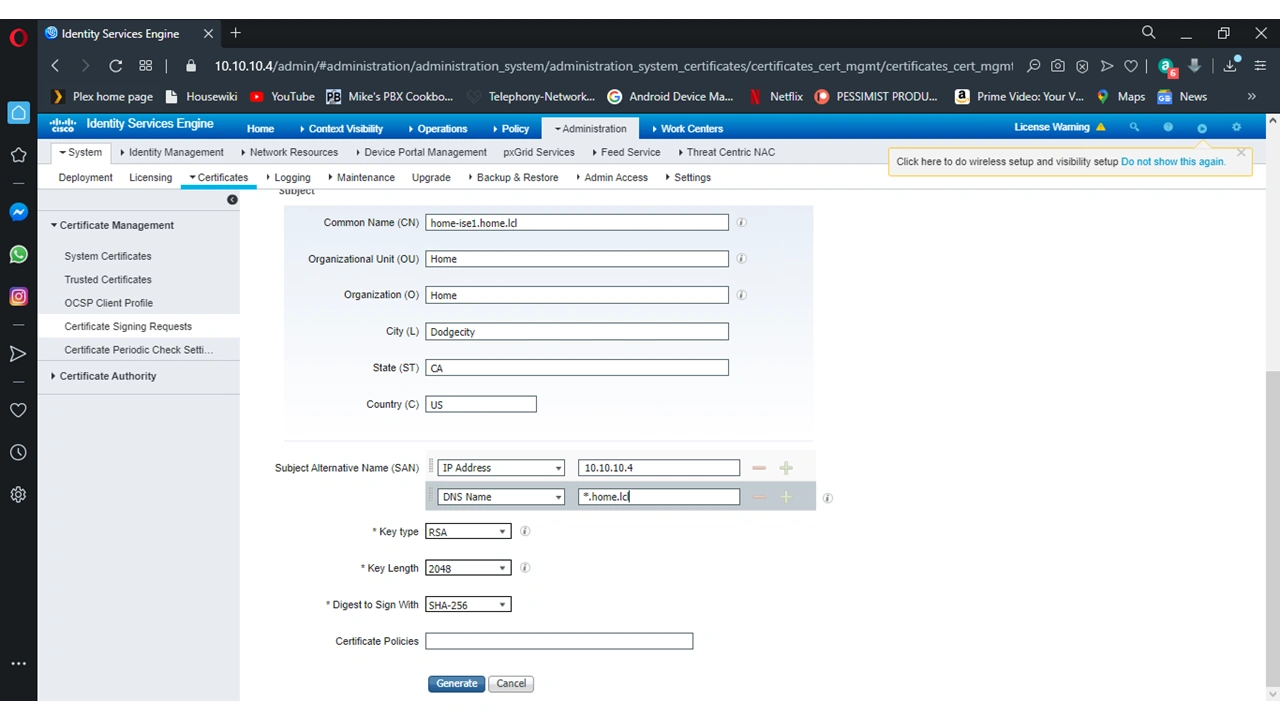Click the zoom-out magnifier in address bar
The image size is (1280, 720).
[1034, 66]
